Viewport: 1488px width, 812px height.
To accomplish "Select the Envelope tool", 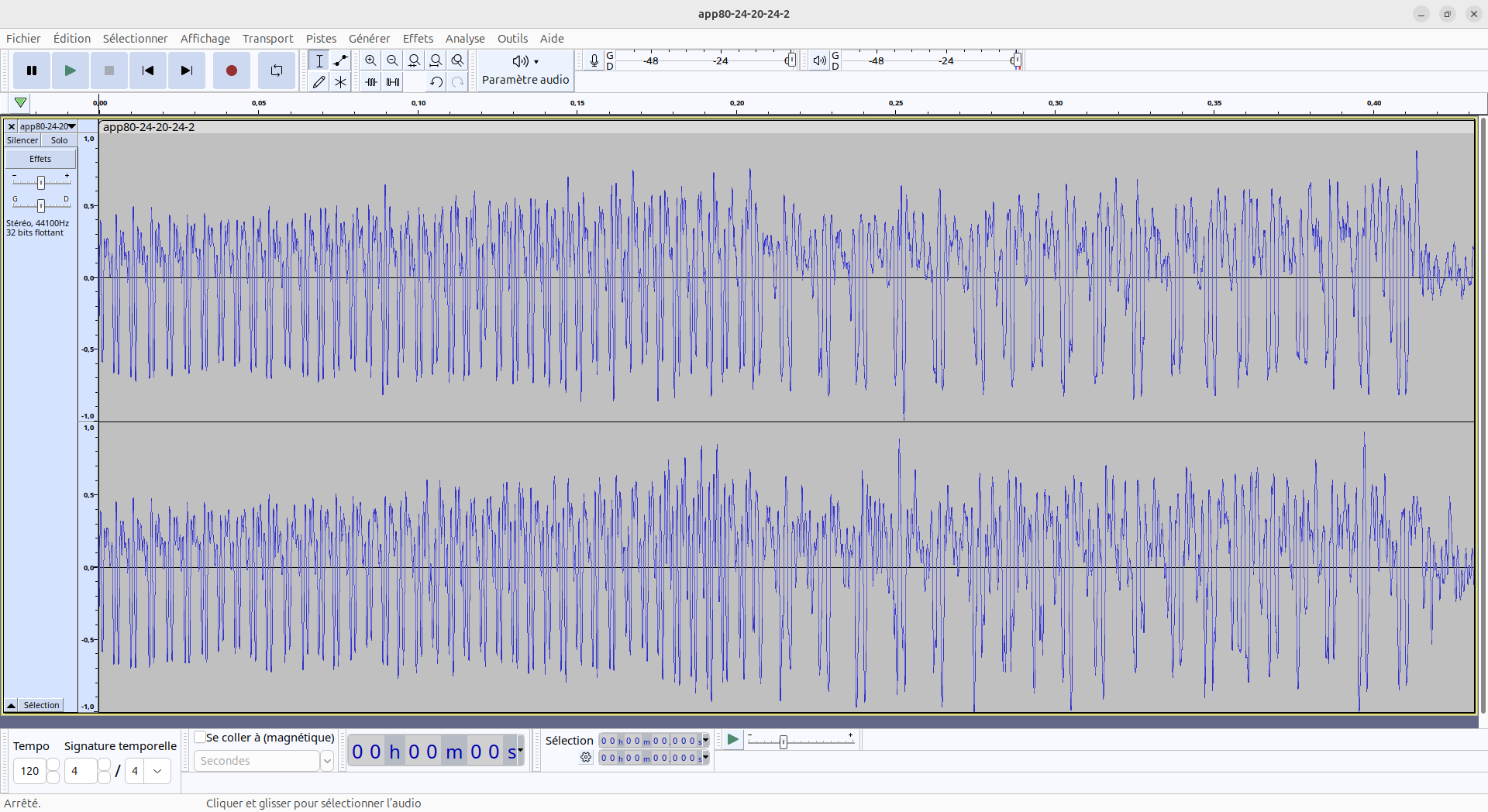I will [x=340, y=60].
